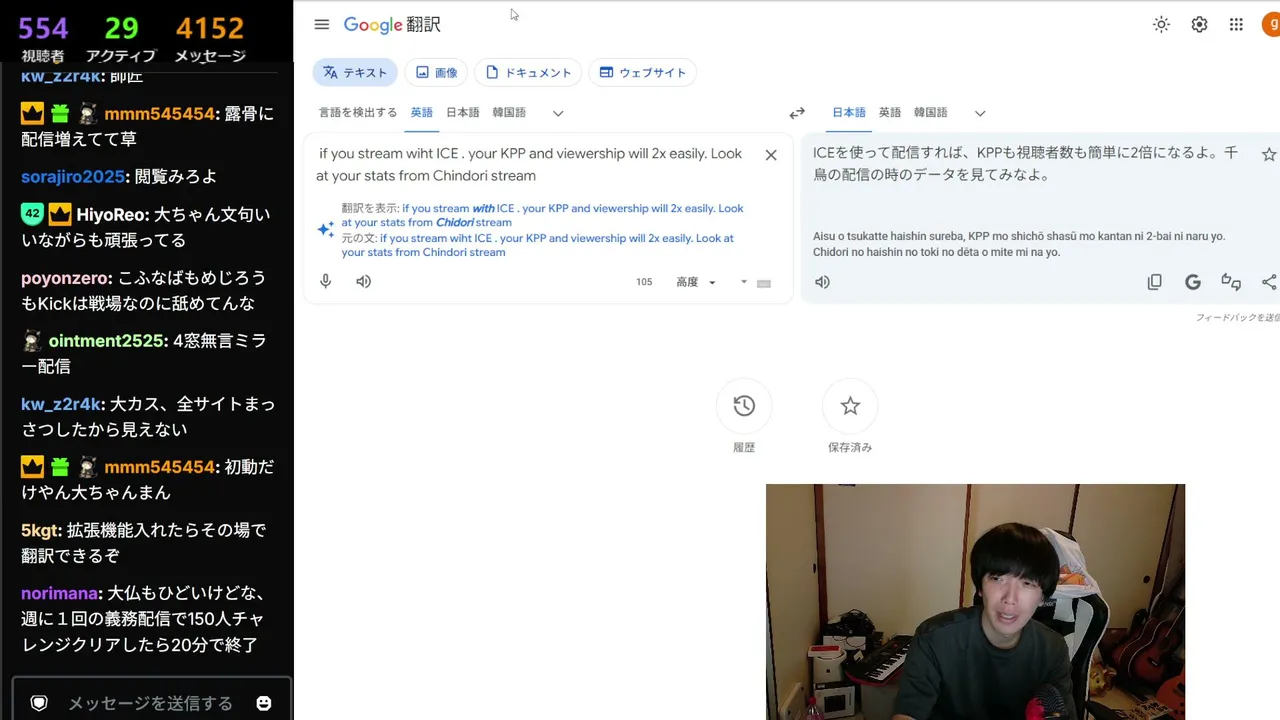Viewport: 1280px width, 720px height.
Task: Click the 42 level badge beside HiyoReo
Action: tap(31, 214)
